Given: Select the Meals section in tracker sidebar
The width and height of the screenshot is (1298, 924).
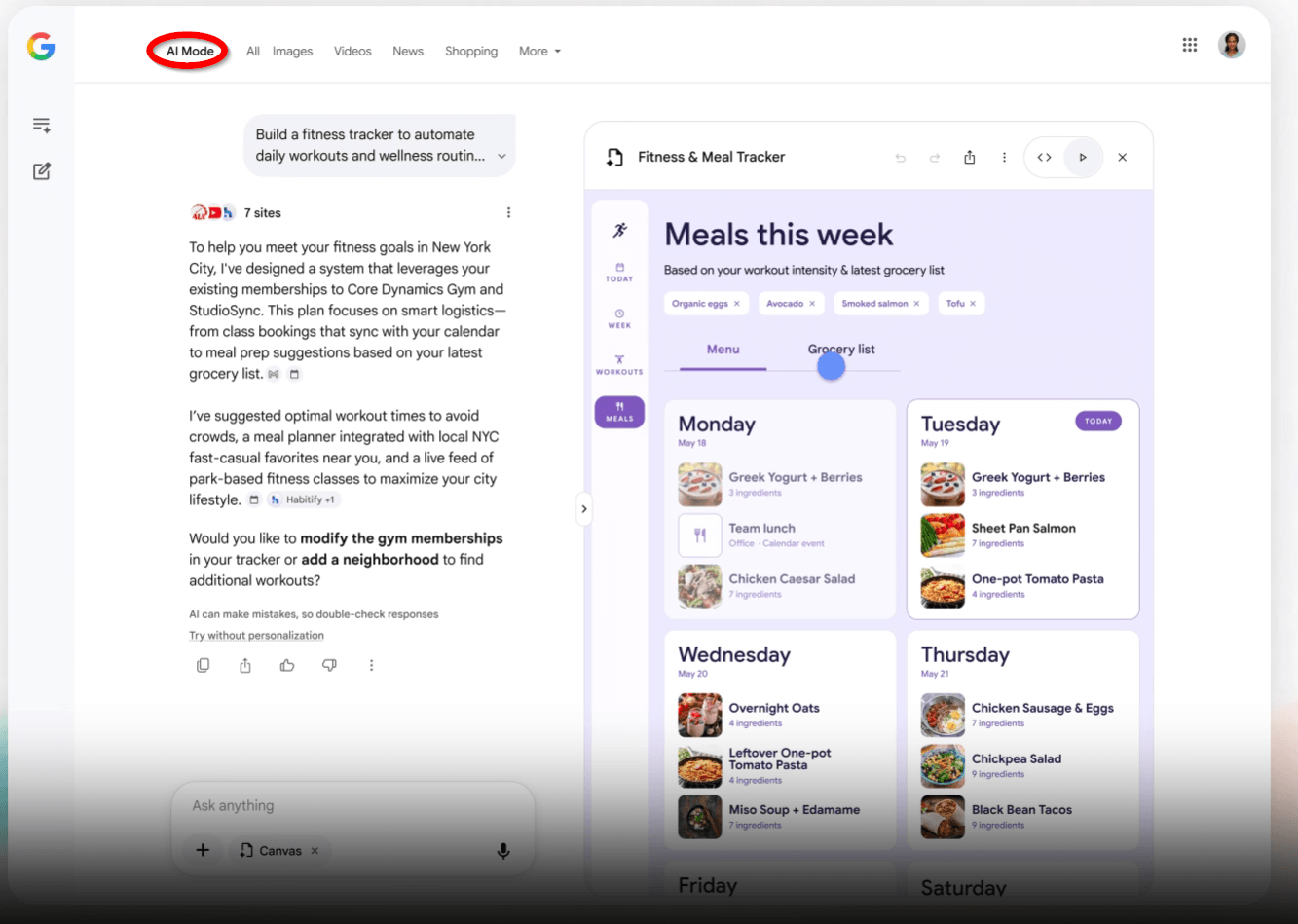Looking at the screenshot, I should [619, 412].
